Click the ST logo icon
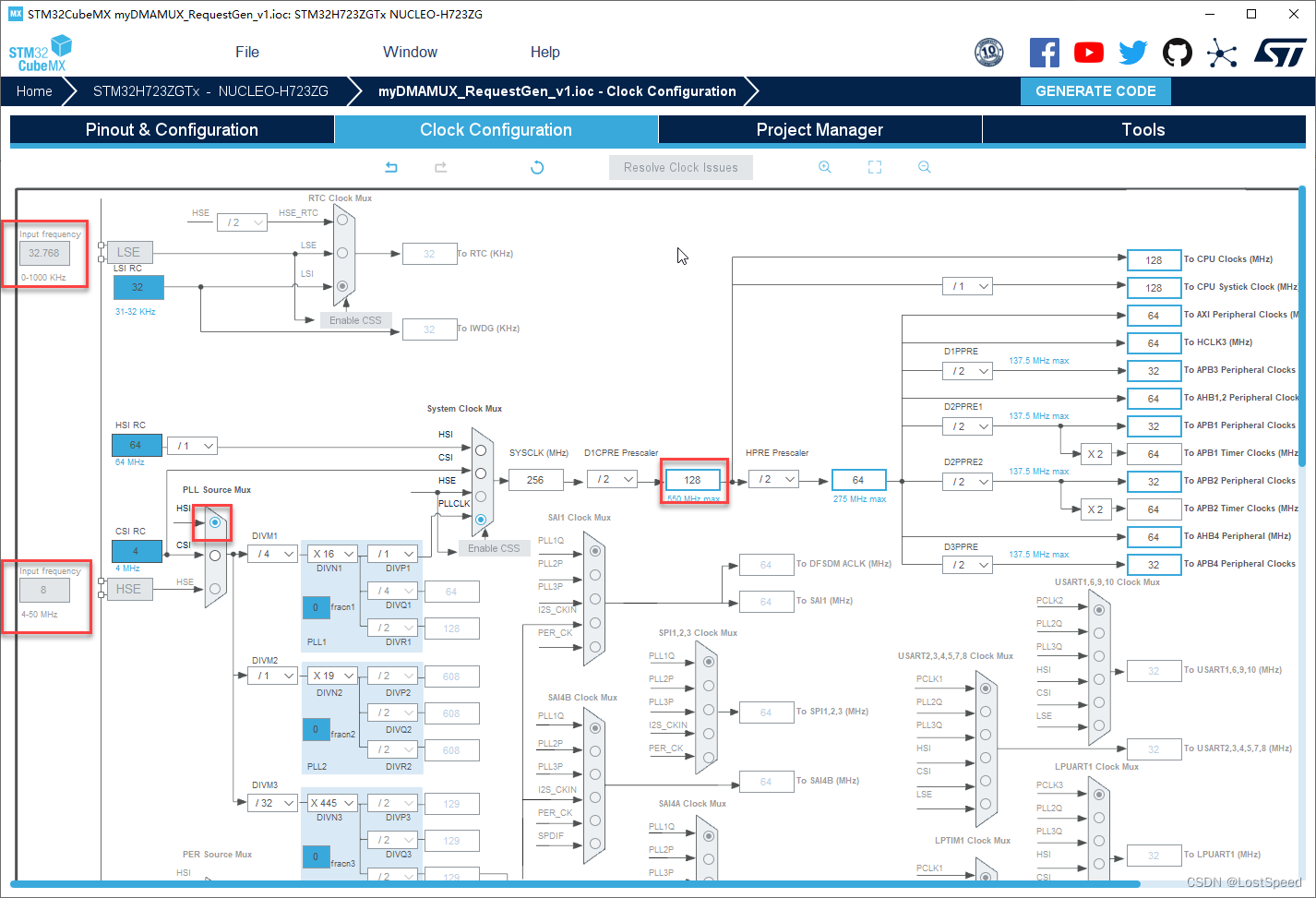The image size is (1316, 898). point(1280,53)
